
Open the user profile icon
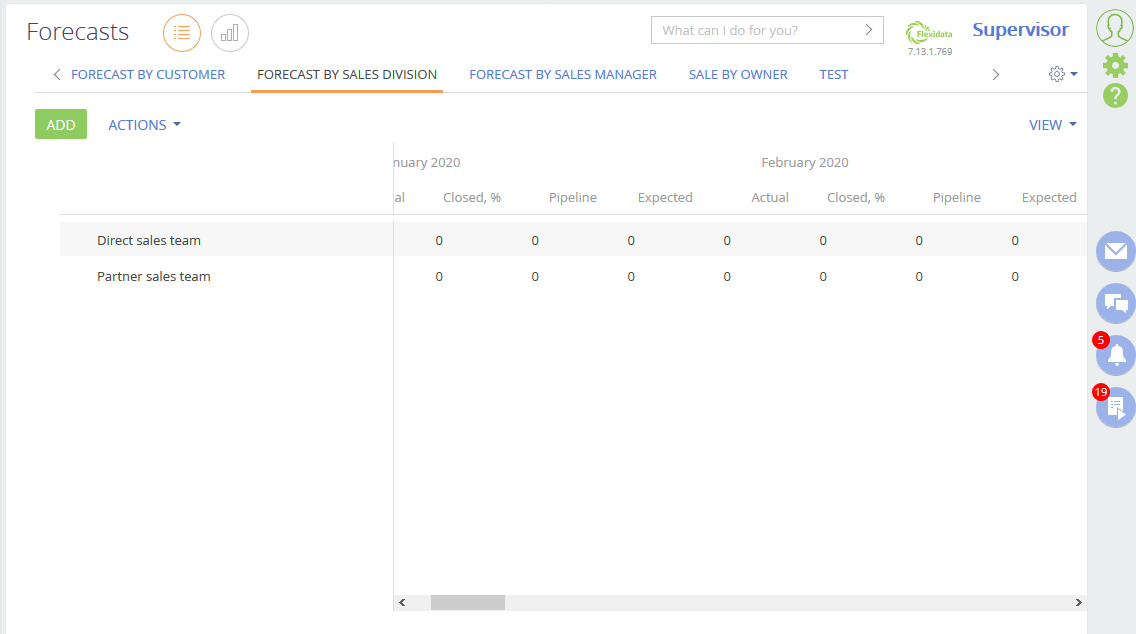click(1114, 28)
